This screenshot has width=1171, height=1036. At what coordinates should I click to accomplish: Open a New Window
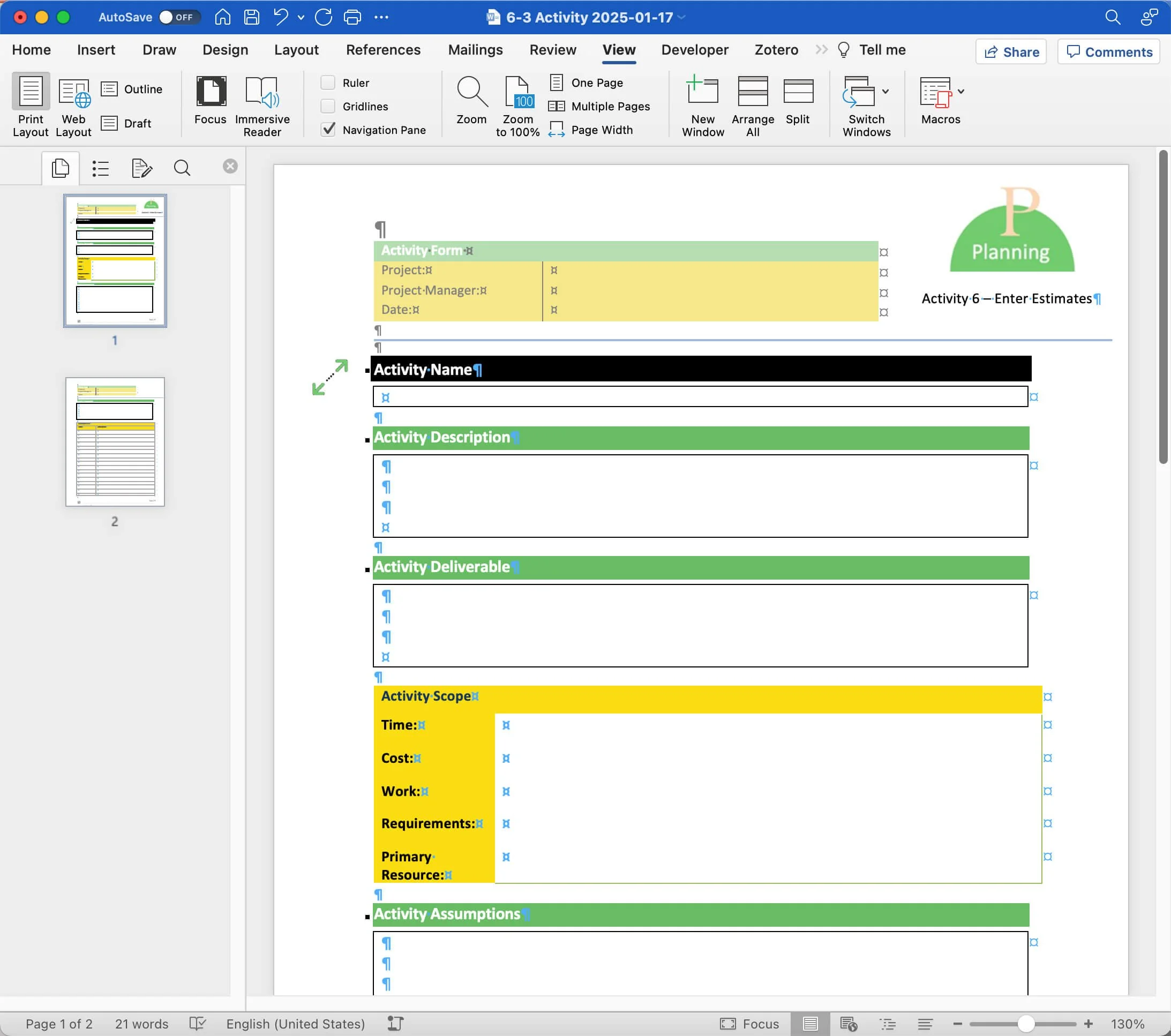tap(703, 106)
